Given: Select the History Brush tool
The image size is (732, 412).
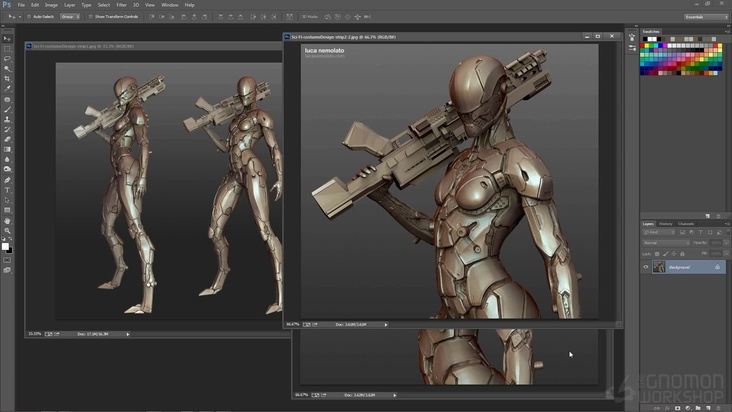Looking at the screenshot, I should (x=7, y=129).
